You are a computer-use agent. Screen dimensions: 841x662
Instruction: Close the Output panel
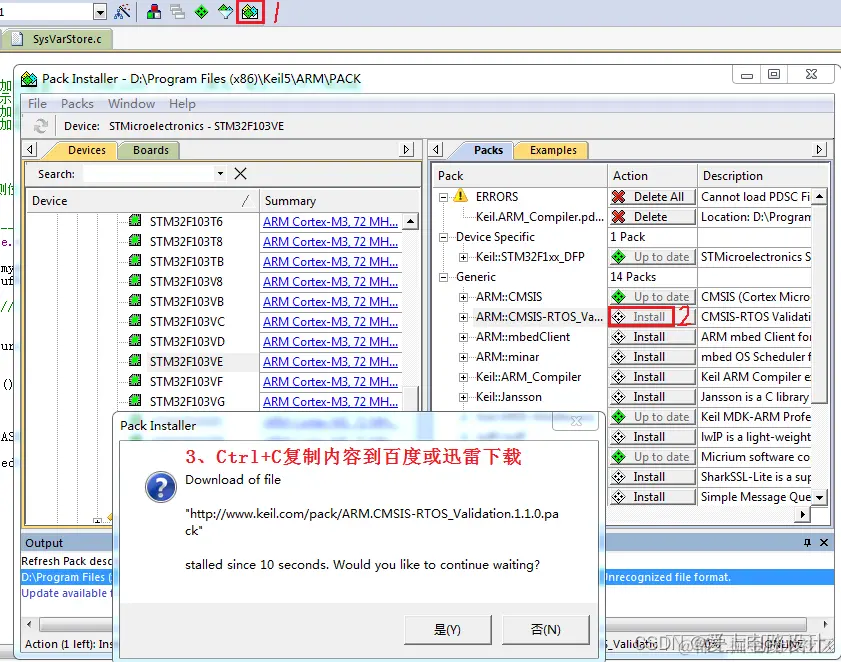pos(824,543)
